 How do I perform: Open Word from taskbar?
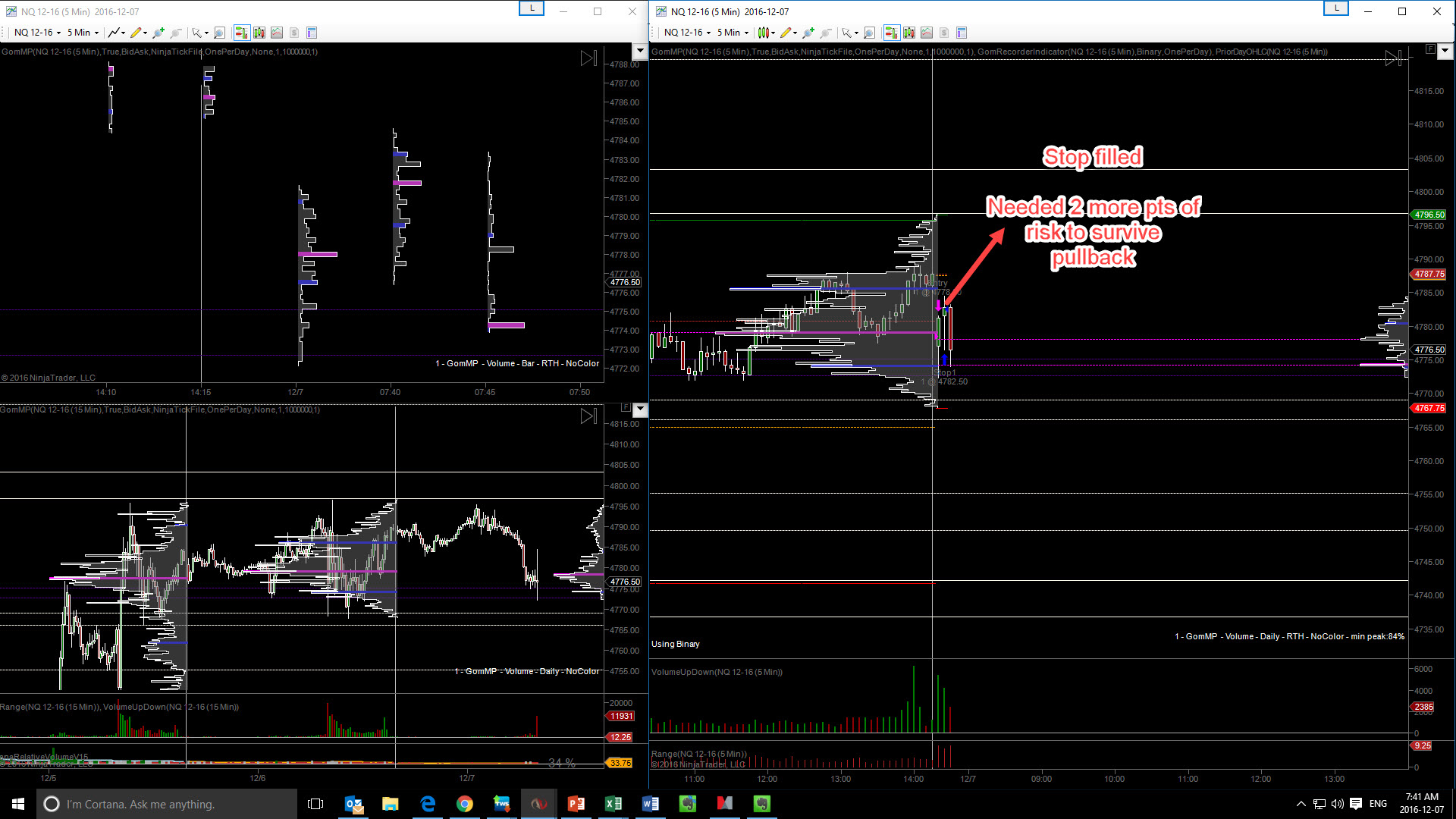[651, 804]
